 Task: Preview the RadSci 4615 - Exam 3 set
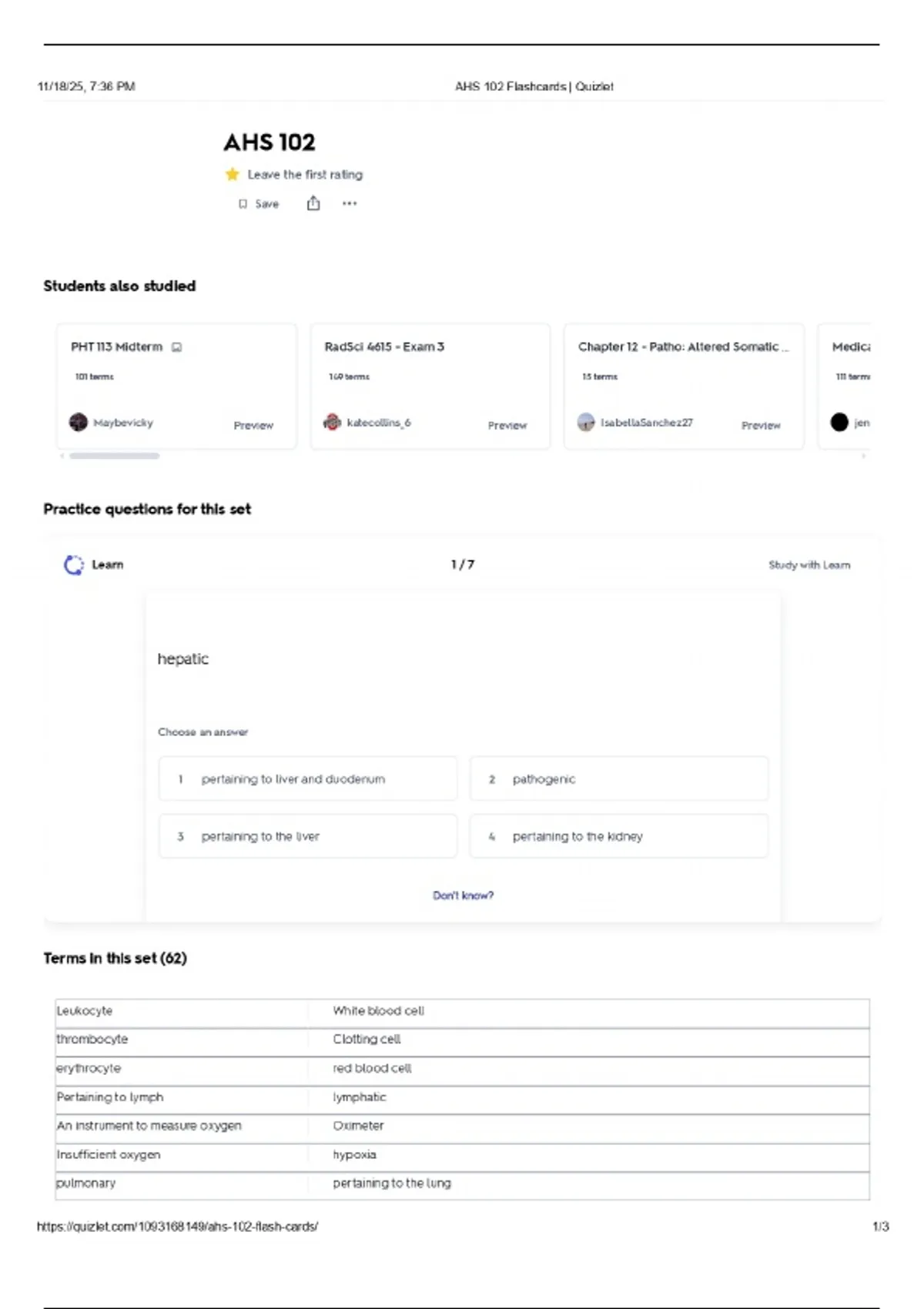tap(507, 425)
